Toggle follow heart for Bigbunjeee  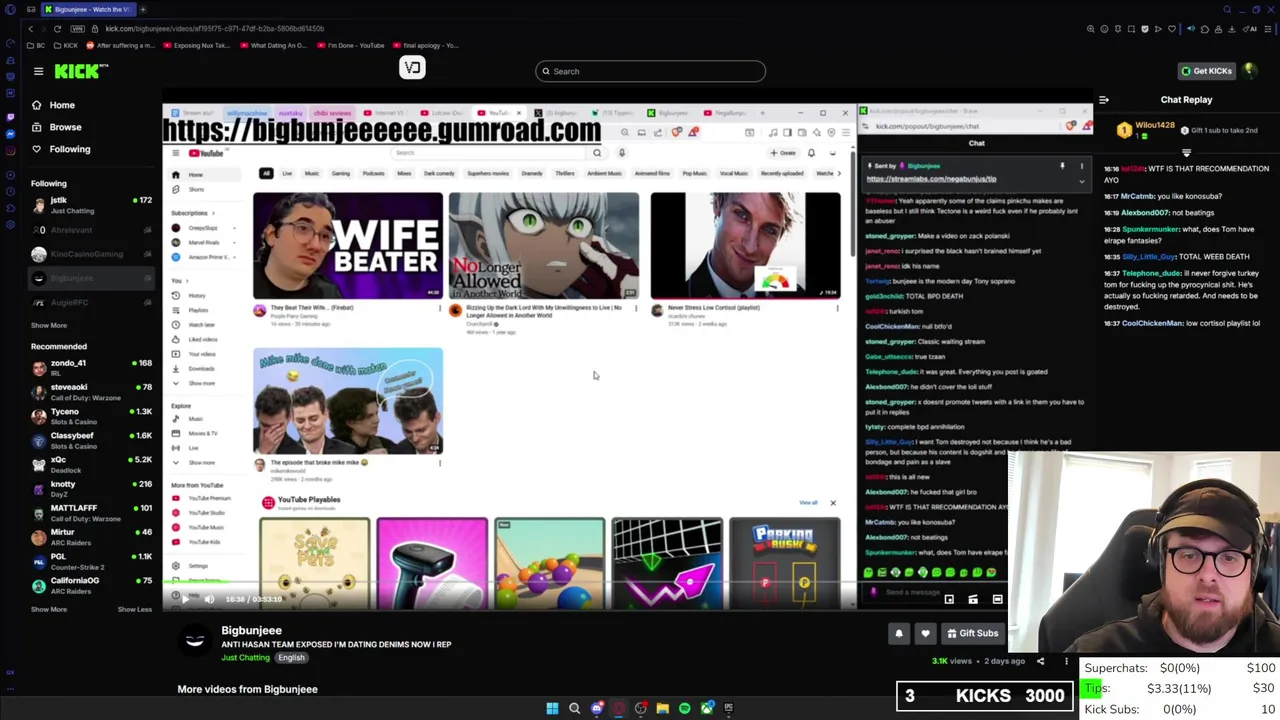coord(925,633)
